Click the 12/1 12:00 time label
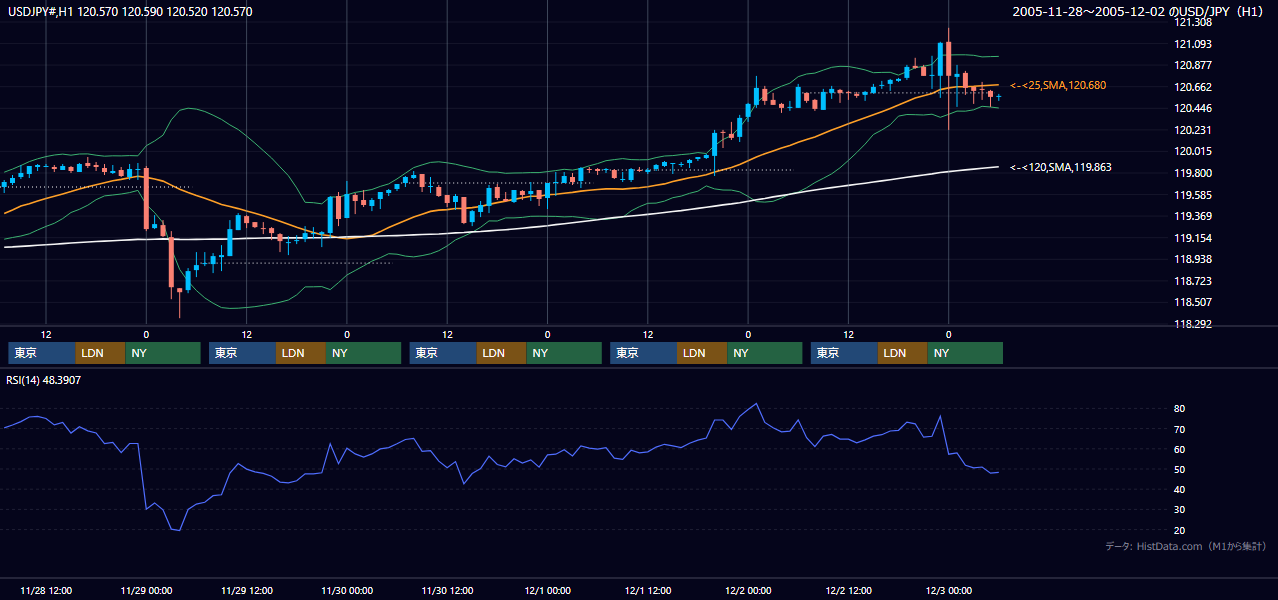 click(x=648, y=590)
